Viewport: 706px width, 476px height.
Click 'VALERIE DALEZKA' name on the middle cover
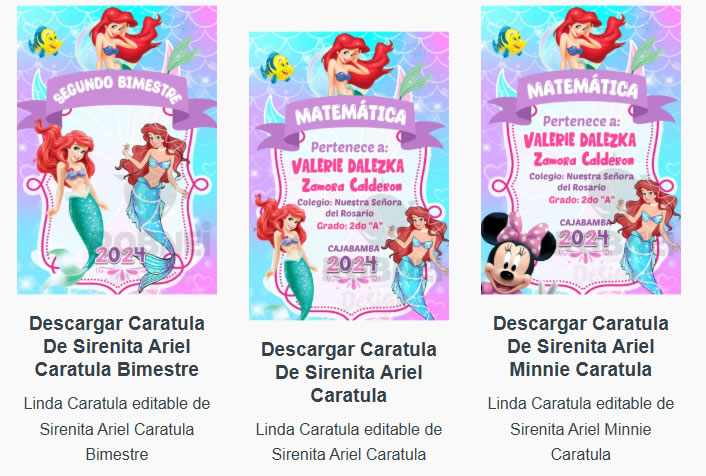[x=348, y=166]
